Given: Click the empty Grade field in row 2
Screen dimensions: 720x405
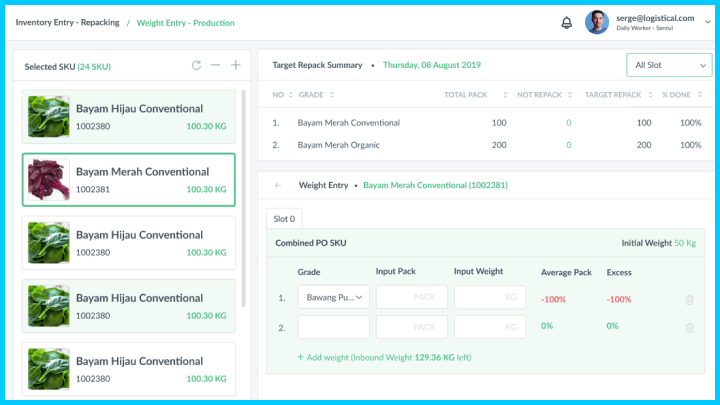Looking at the screenshot, I should tap(334, 327).
